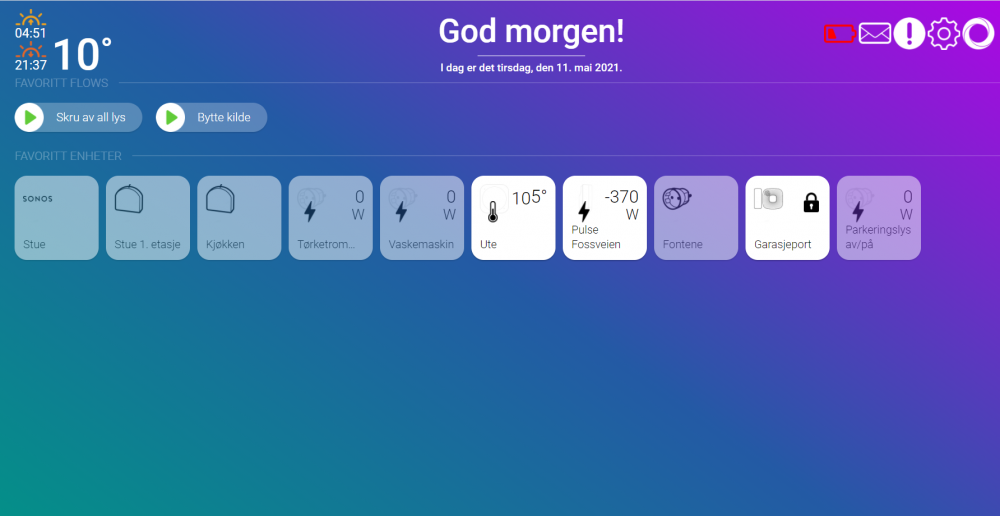Toggle the Vaskemaskin device tile
The height and width of the screenshot is (516, 1000).
pos(422,218)
